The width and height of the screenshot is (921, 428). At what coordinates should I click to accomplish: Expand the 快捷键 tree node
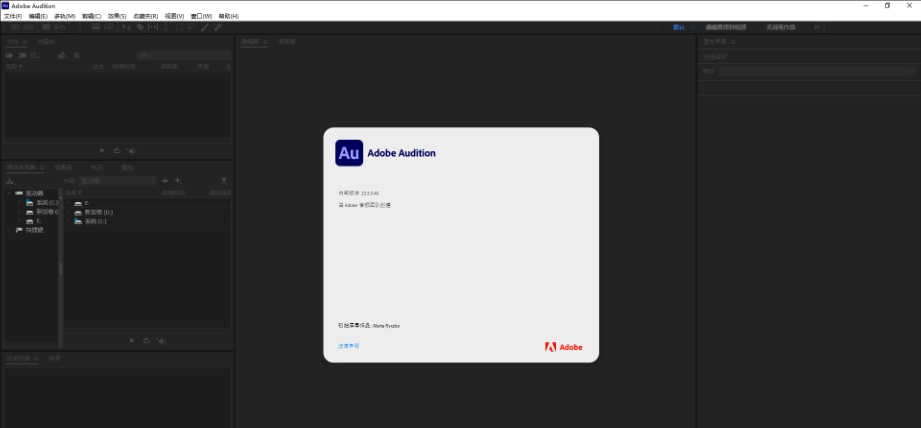coord(9,230)
